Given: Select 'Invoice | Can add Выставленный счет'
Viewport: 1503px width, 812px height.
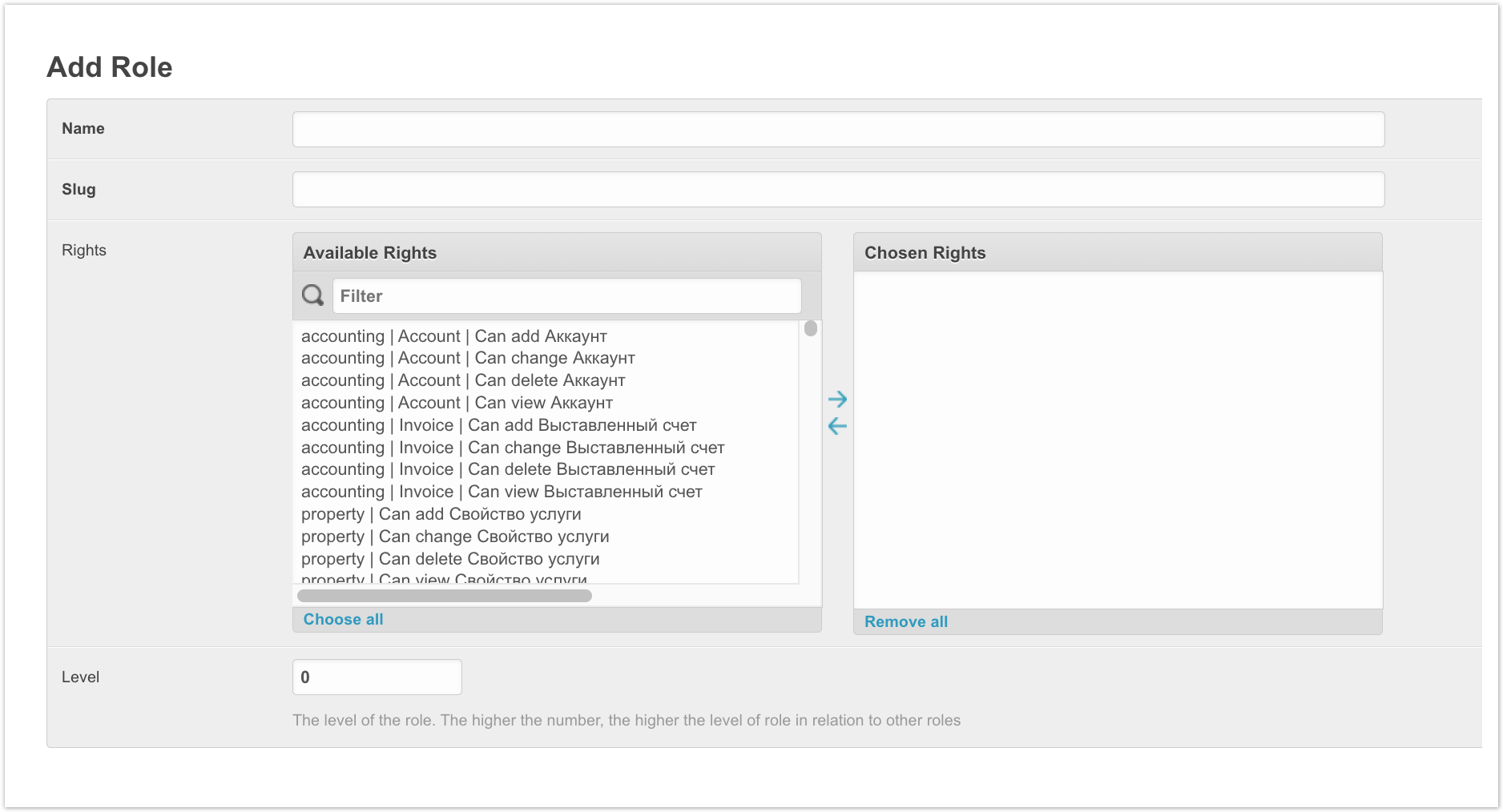Looking at the screenshot, I should [x=498, y=425].
